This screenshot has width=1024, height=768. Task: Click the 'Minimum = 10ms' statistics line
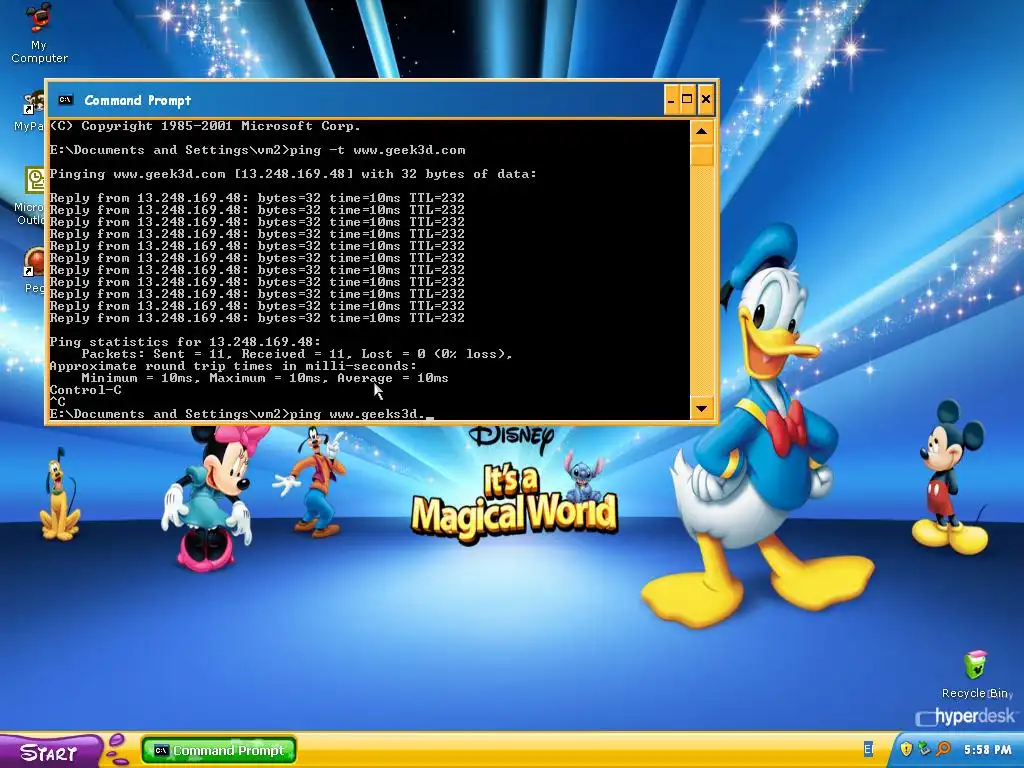264,378
